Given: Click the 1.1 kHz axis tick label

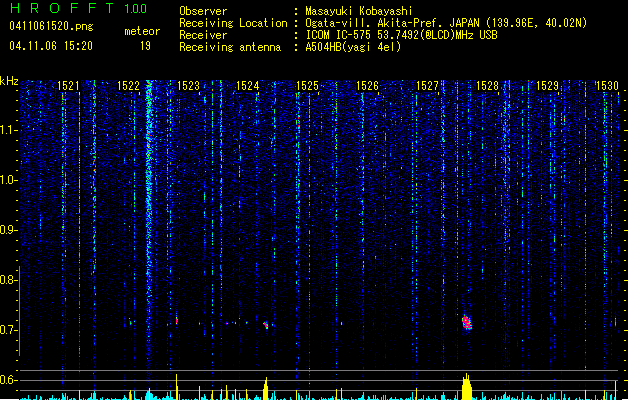Looking at the screenshot, I should pyautogui.click(x=8, y=130).
